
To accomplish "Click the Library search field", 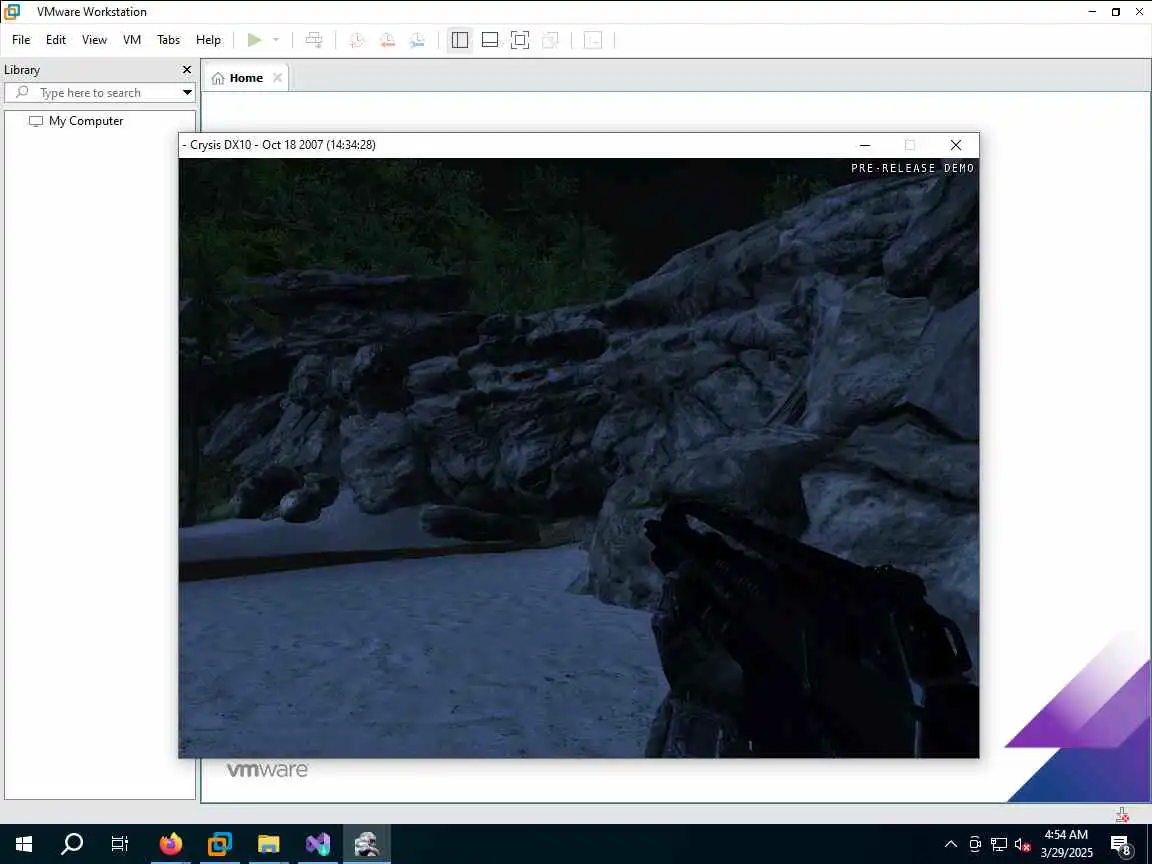I will [x=99, y=93].
